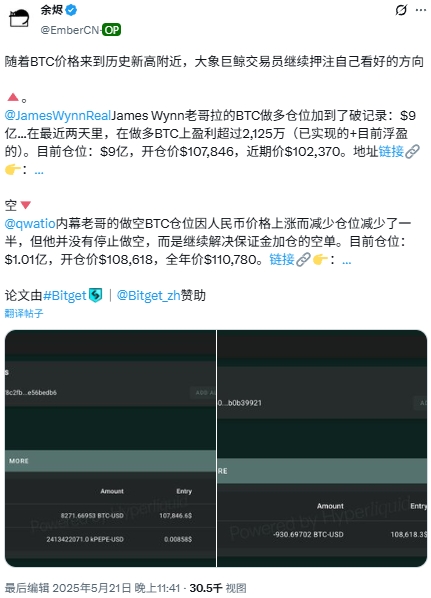The image size is (431, 598).
Task: Click 翻译帖子 to translate post
Action: pyautogui.click(x=24, y=313)
